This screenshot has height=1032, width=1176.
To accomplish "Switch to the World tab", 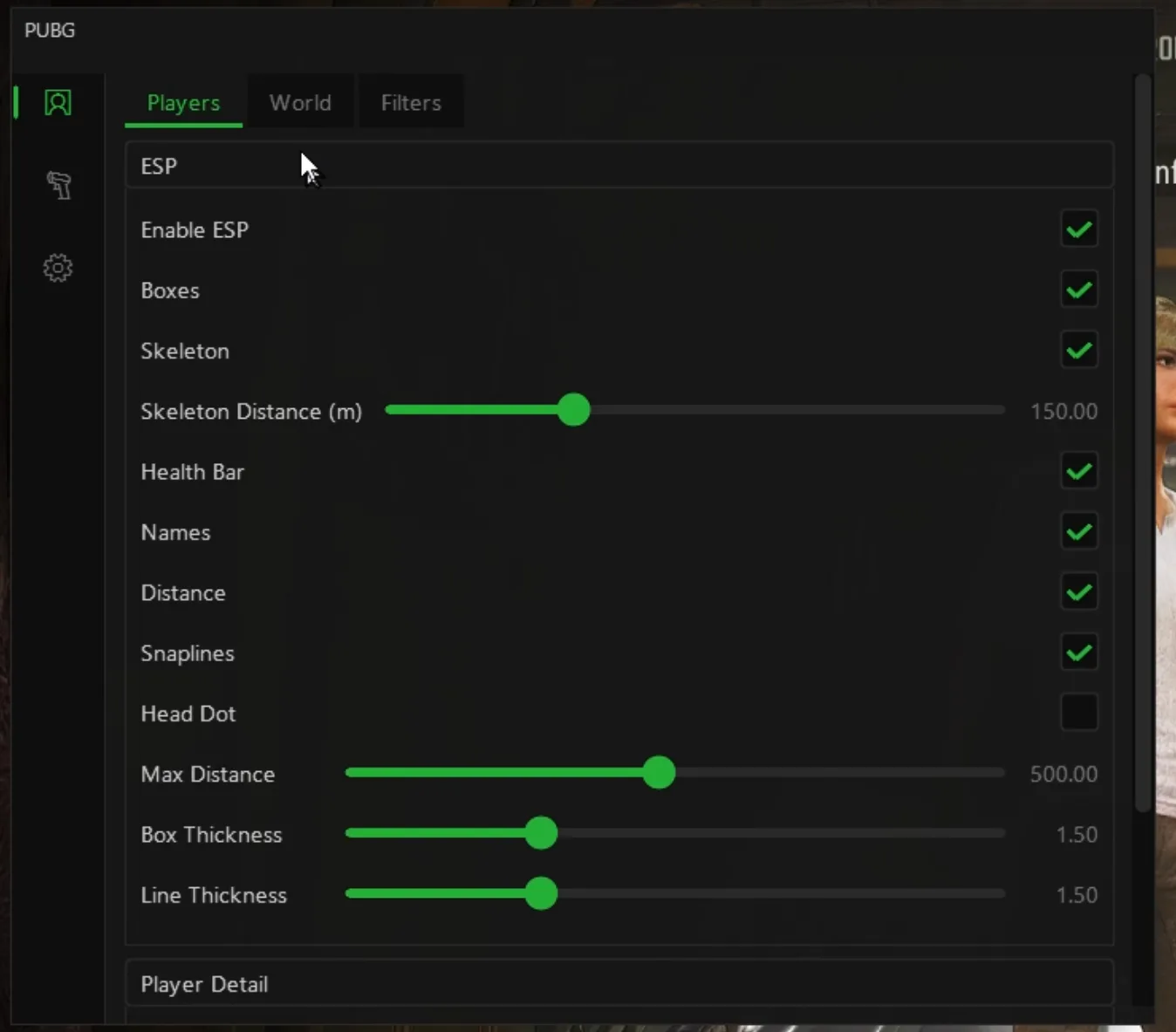I will pyautogui.click(x=300, y=103).
